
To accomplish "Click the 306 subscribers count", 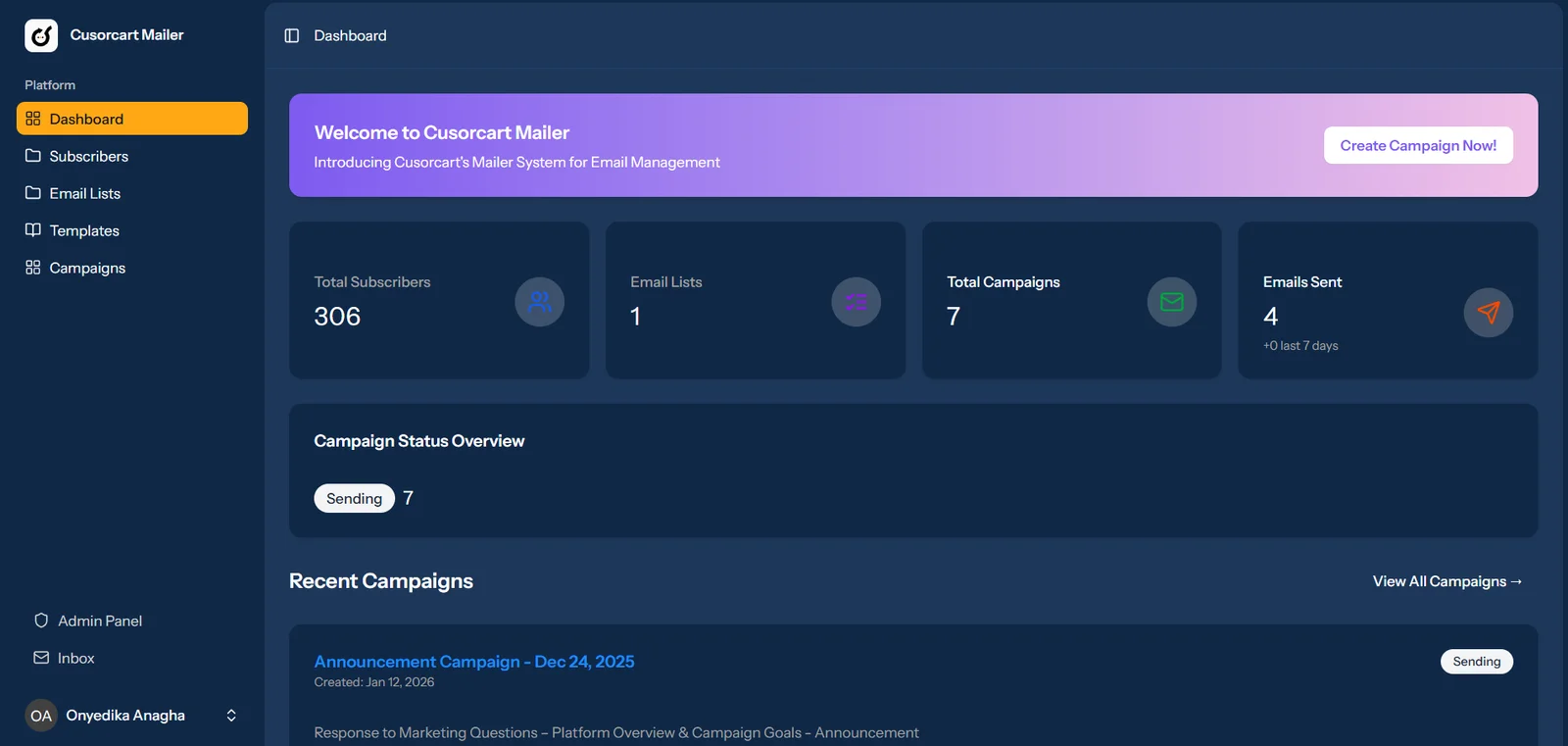I will [x=337, y=317].
